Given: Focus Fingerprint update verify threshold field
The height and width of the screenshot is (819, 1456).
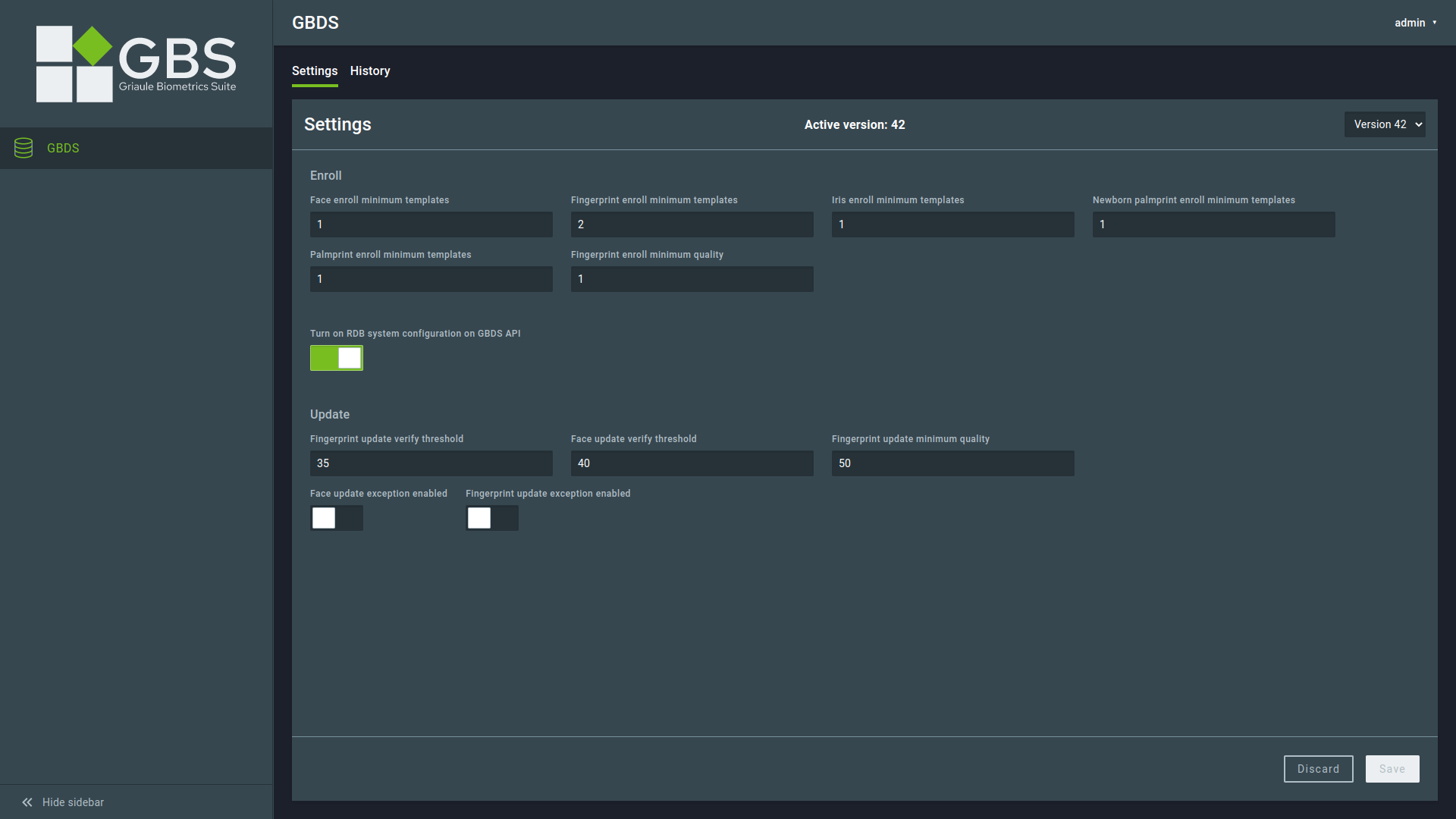Looking at the screenshot, I should [431, 463].
